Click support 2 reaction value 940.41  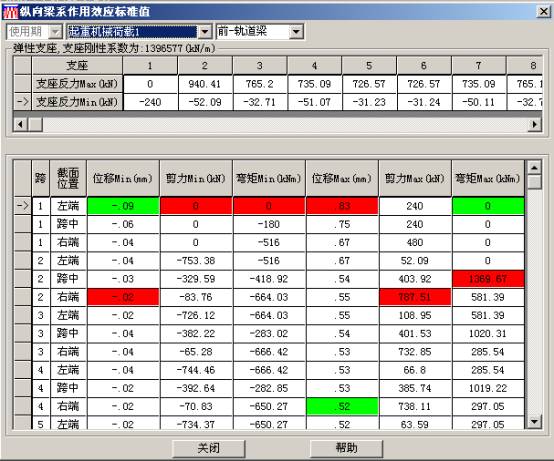[x=205, y=84]
